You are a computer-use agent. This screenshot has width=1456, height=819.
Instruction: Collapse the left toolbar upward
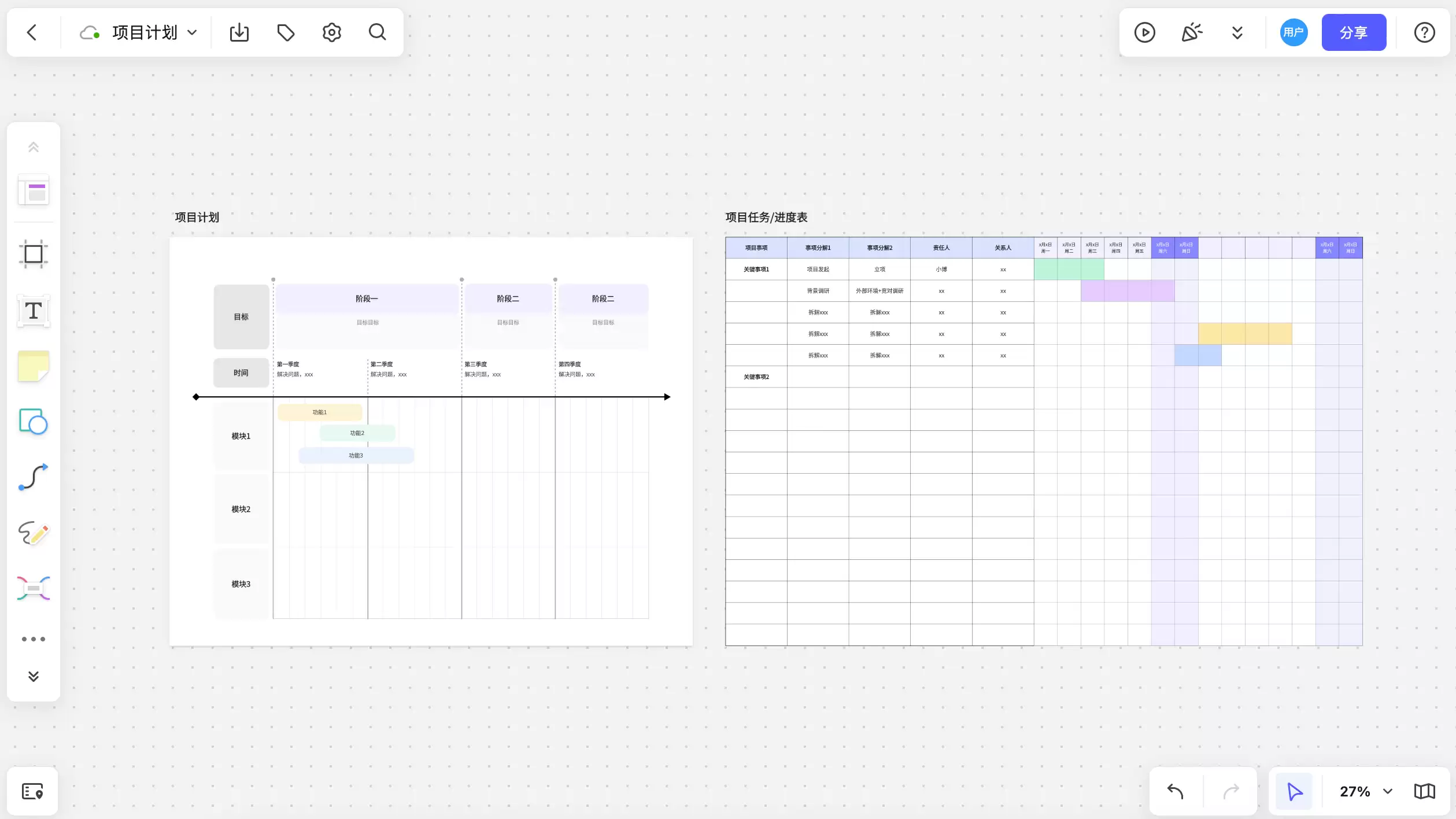pyautogui.click(x=34, y=147)
